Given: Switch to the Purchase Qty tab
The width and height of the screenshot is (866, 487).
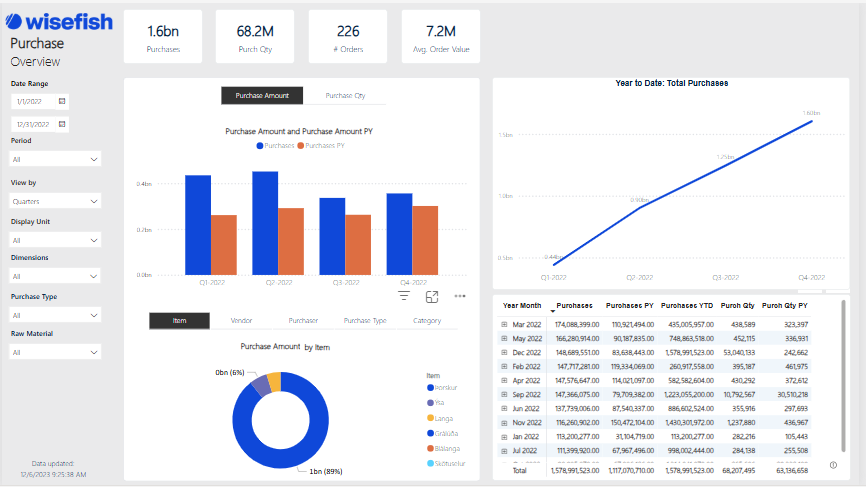Looking at the screenshot, I should [345, 96].
